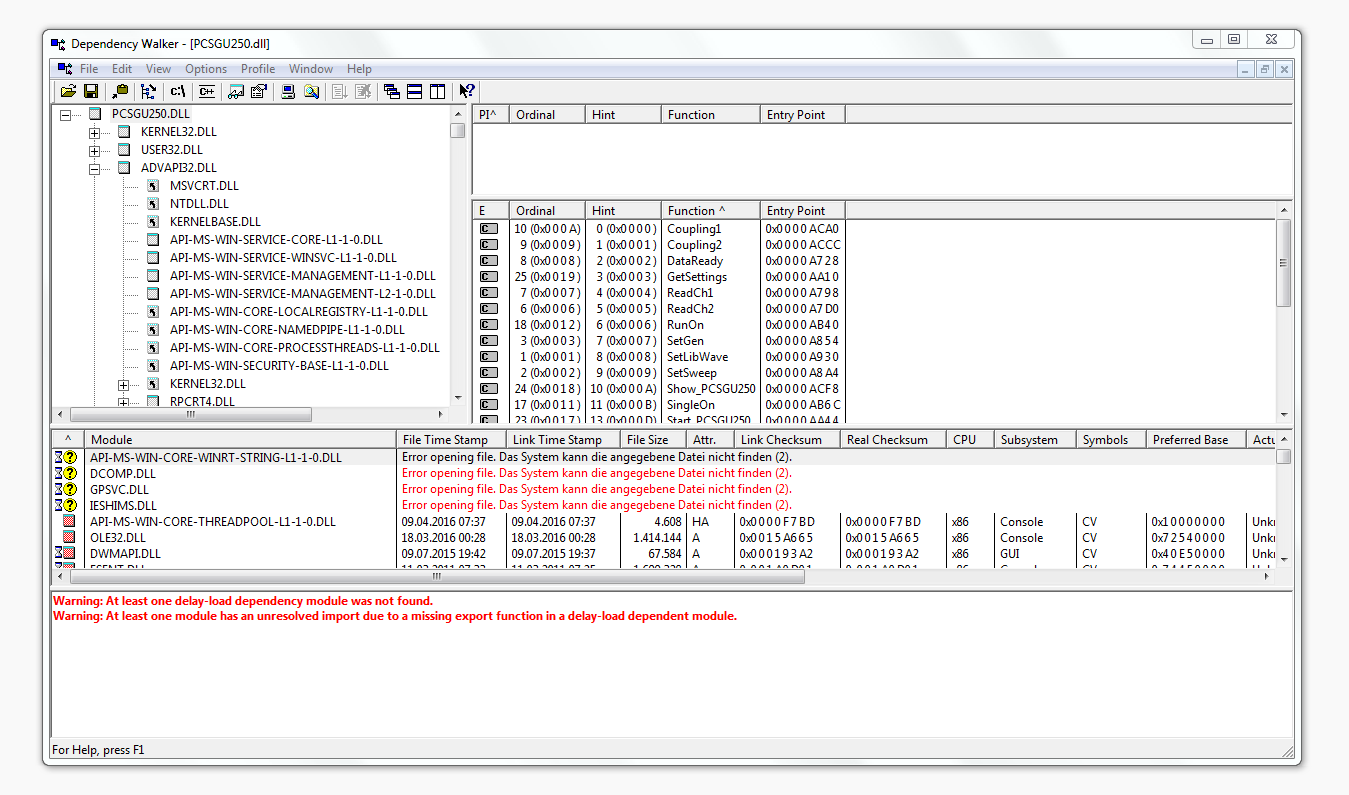Sort imports by the PI column header
Image resolution: width=1349 pixels, height=795 pixels.
[490, 115]
